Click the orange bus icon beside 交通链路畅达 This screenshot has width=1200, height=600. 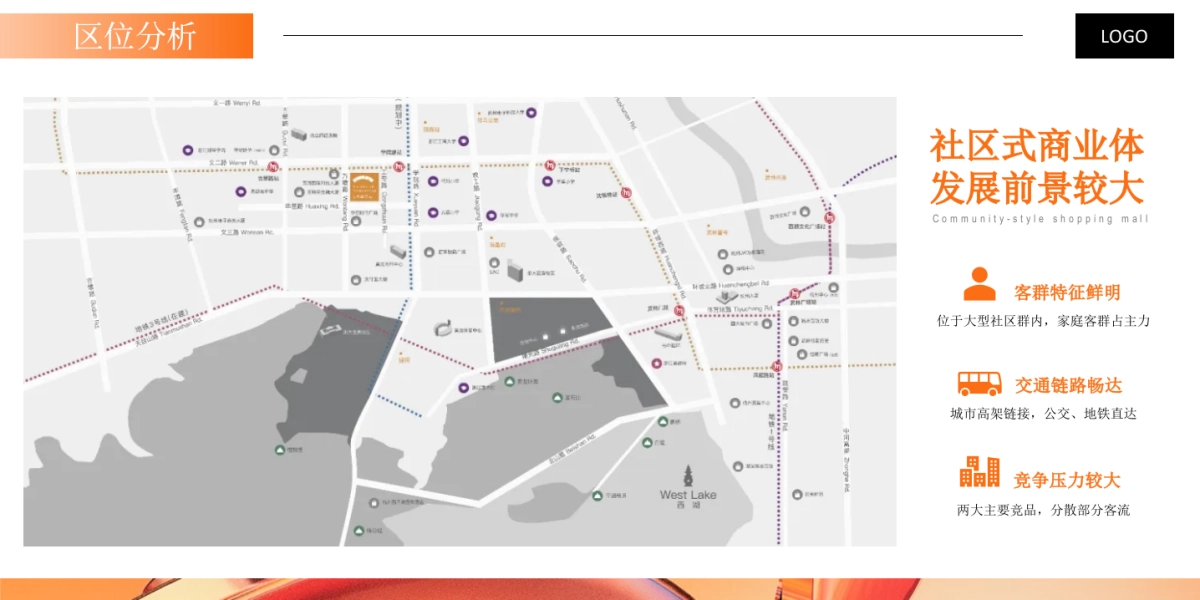coord(979,383)
